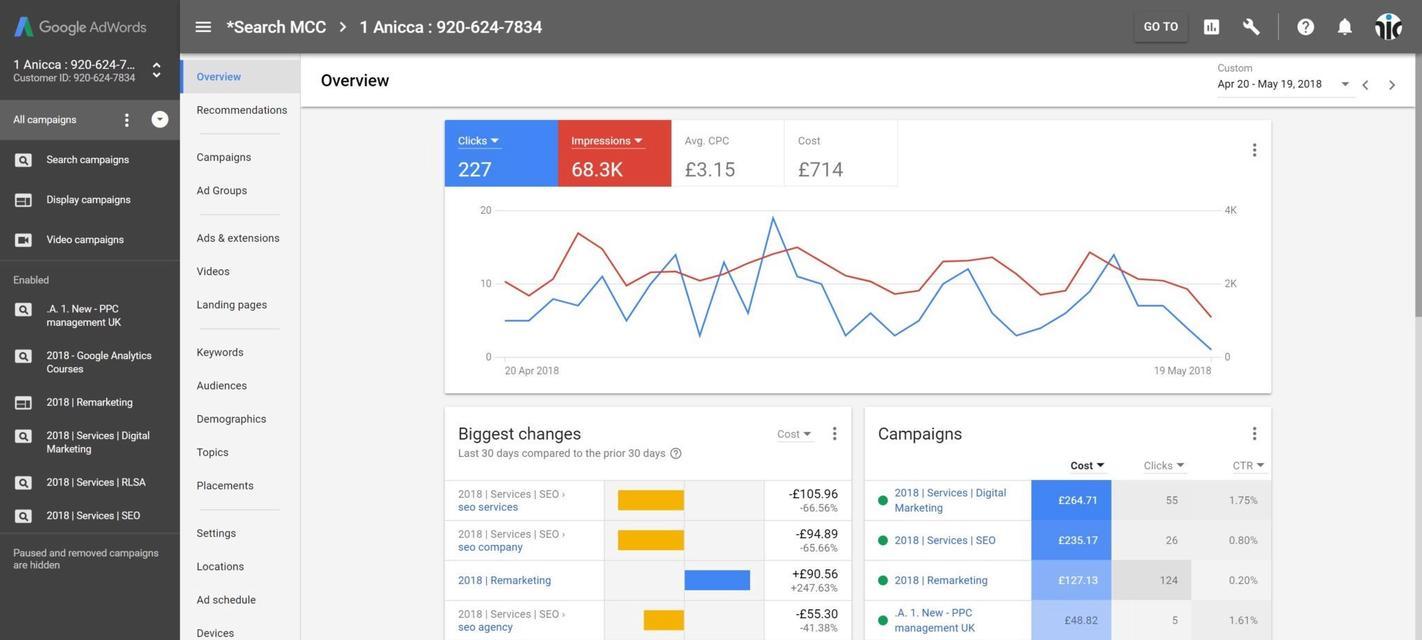Select Search campaigns in sidebar
The width and height of the screenshot is (1422, 640).
coord(90,160)
